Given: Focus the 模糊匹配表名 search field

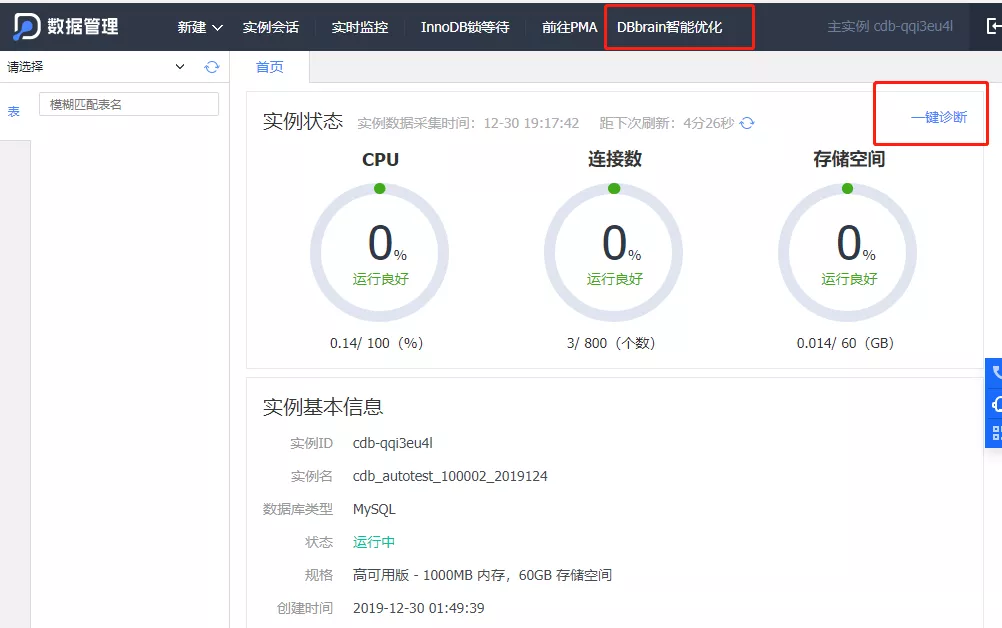Looking at the screenshot, I should pyautogui.click(x=129, y=104).
